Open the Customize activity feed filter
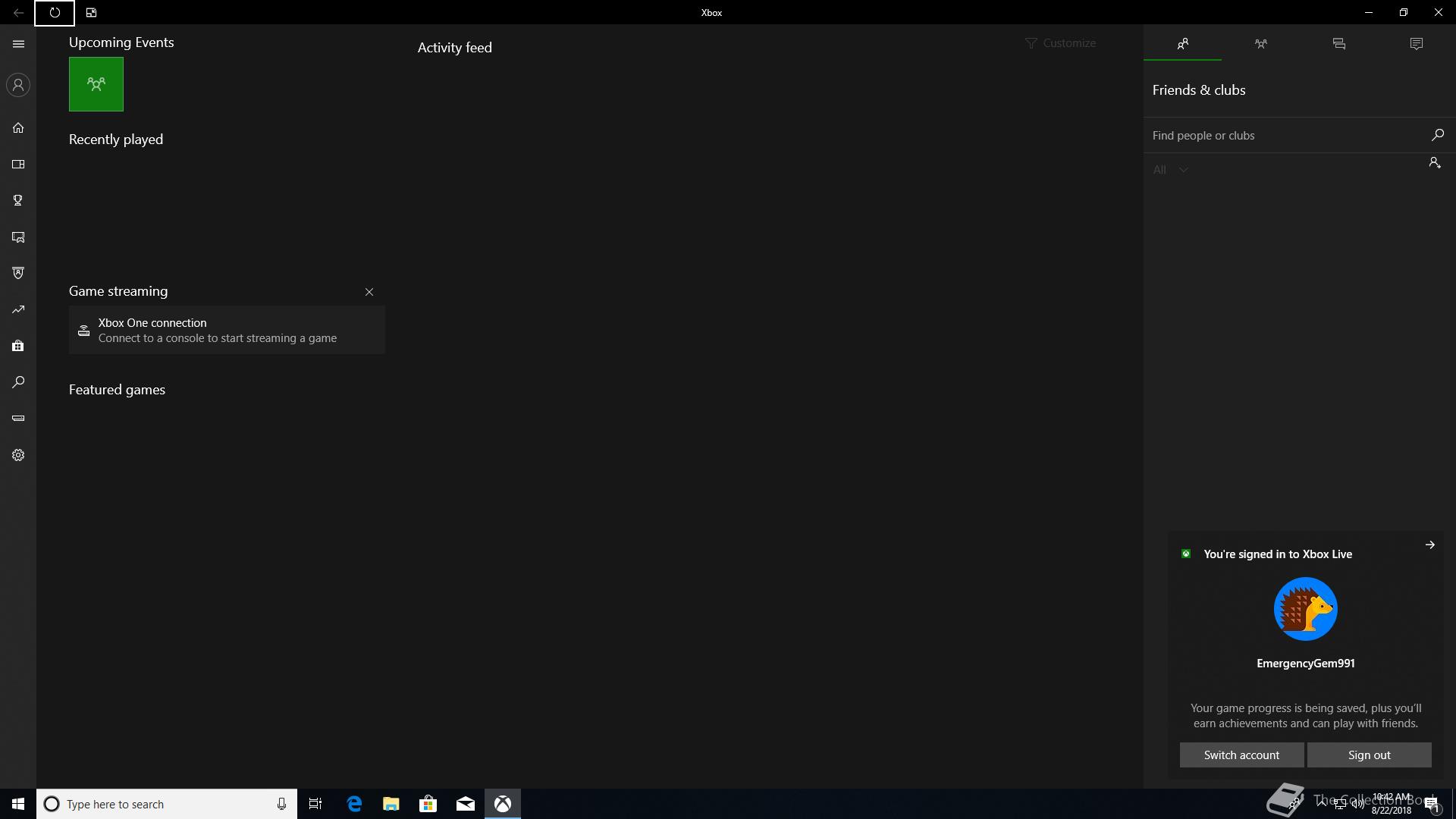Viewport: 1456px width, 819px height. [x=1060, y=43]
